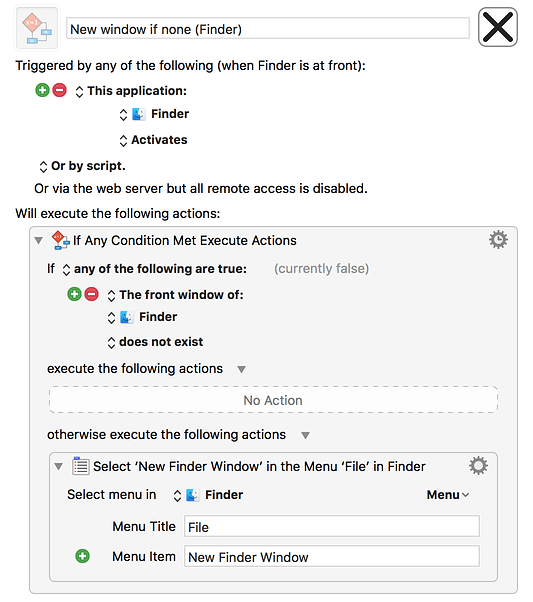
Task: Add a condition with green plus button
Action: [x=74, y=294]
